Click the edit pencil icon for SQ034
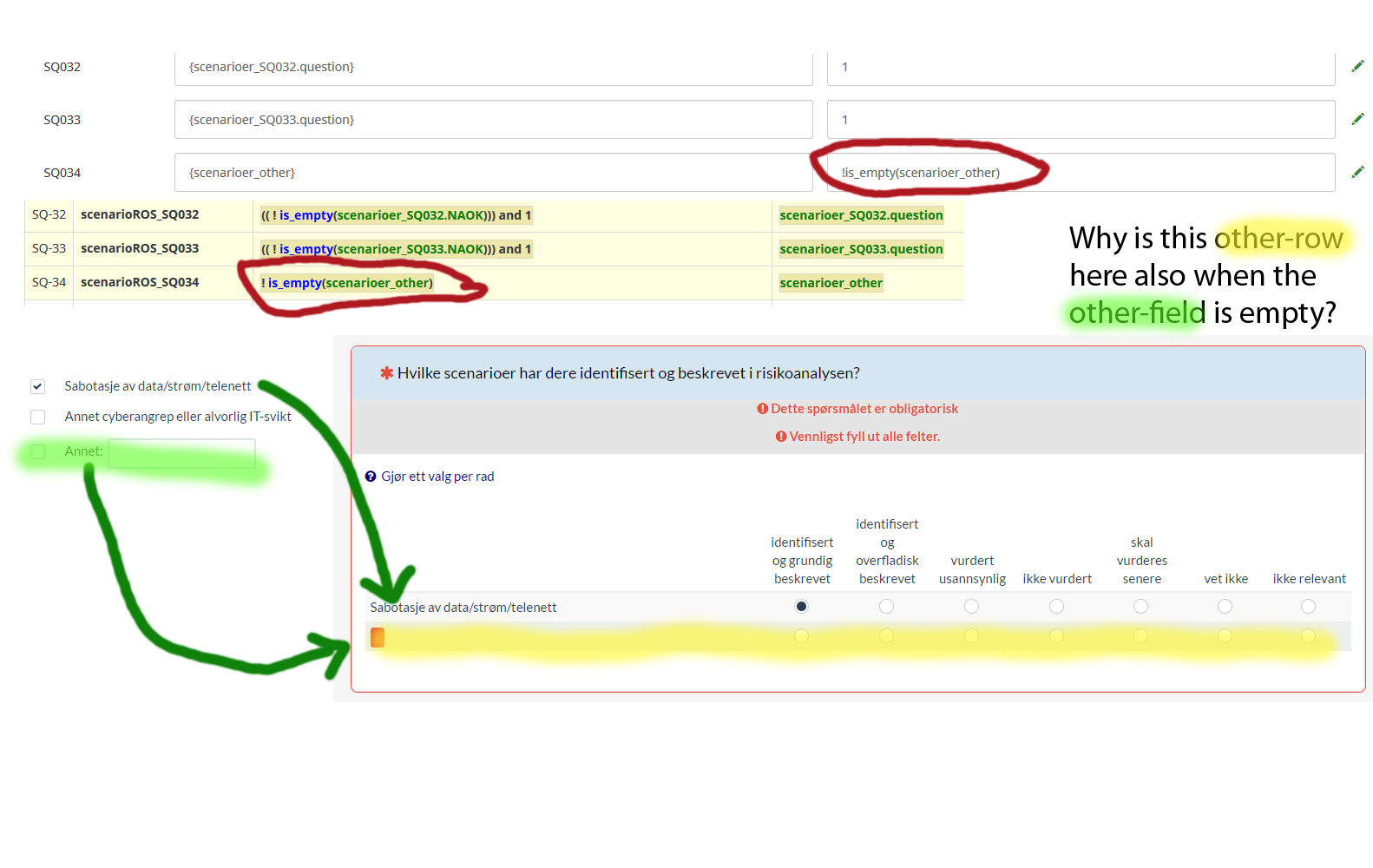Screen dimensions: 1373x868 [x=1357, y=172]
